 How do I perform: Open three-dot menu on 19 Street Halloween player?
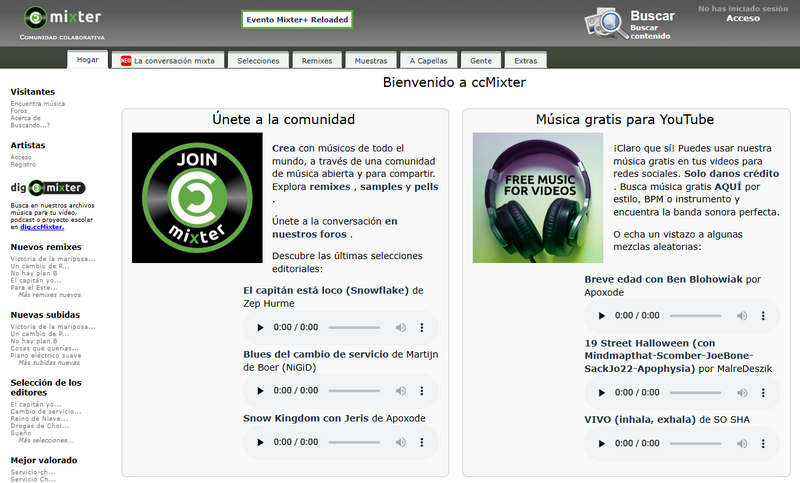[763, 393]
